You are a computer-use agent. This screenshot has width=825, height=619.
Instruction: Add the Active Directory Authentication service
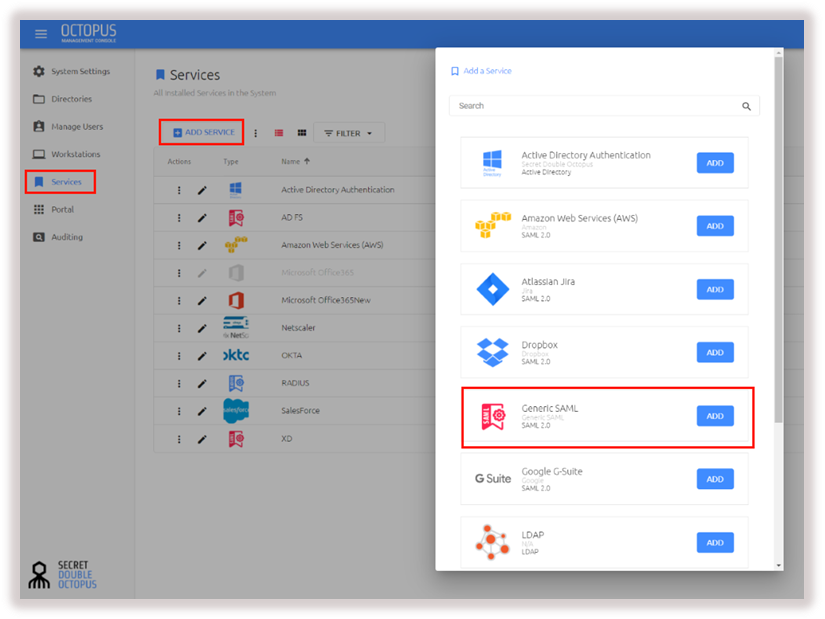click(715, 163)
